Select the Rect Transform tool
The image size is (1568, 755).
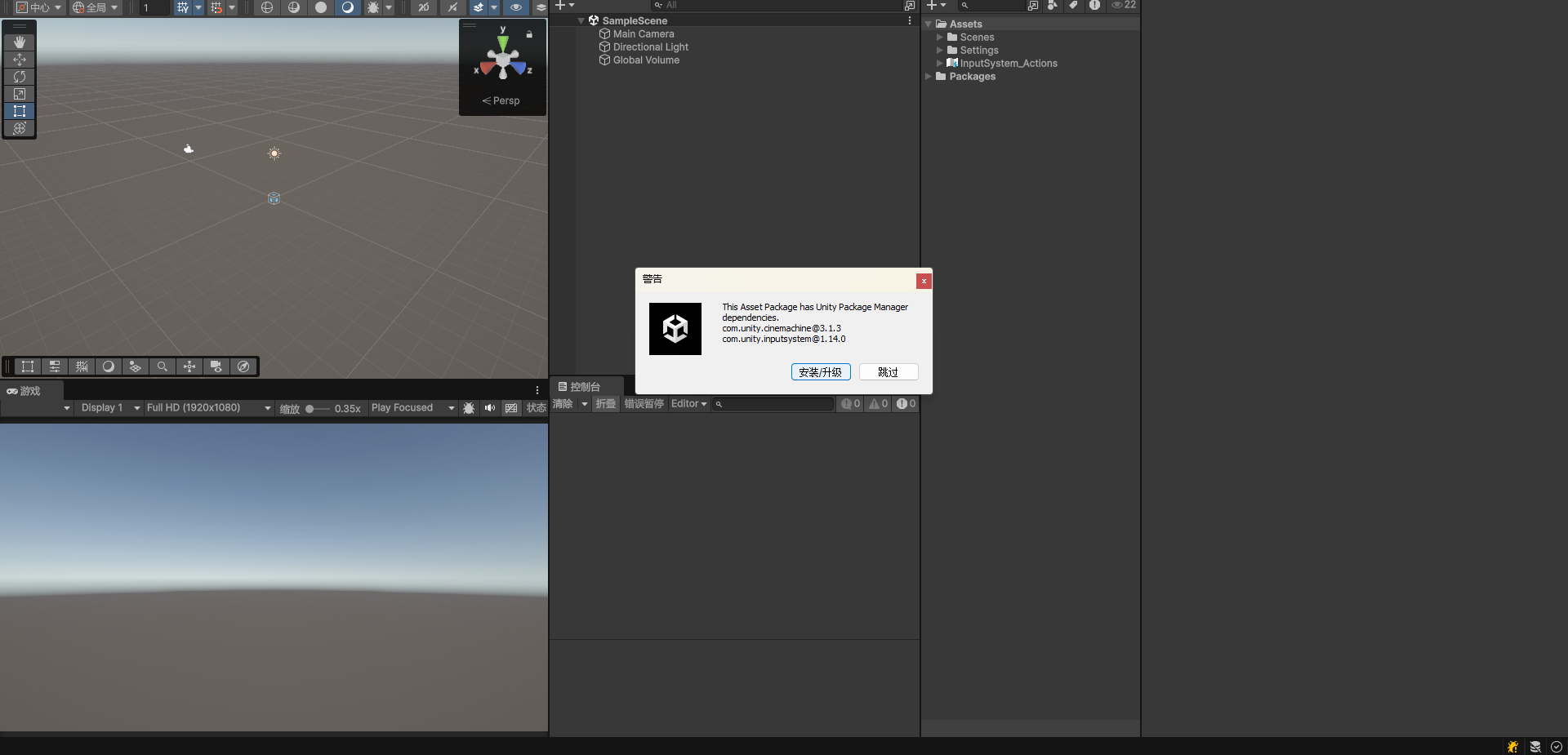(19, 111)
